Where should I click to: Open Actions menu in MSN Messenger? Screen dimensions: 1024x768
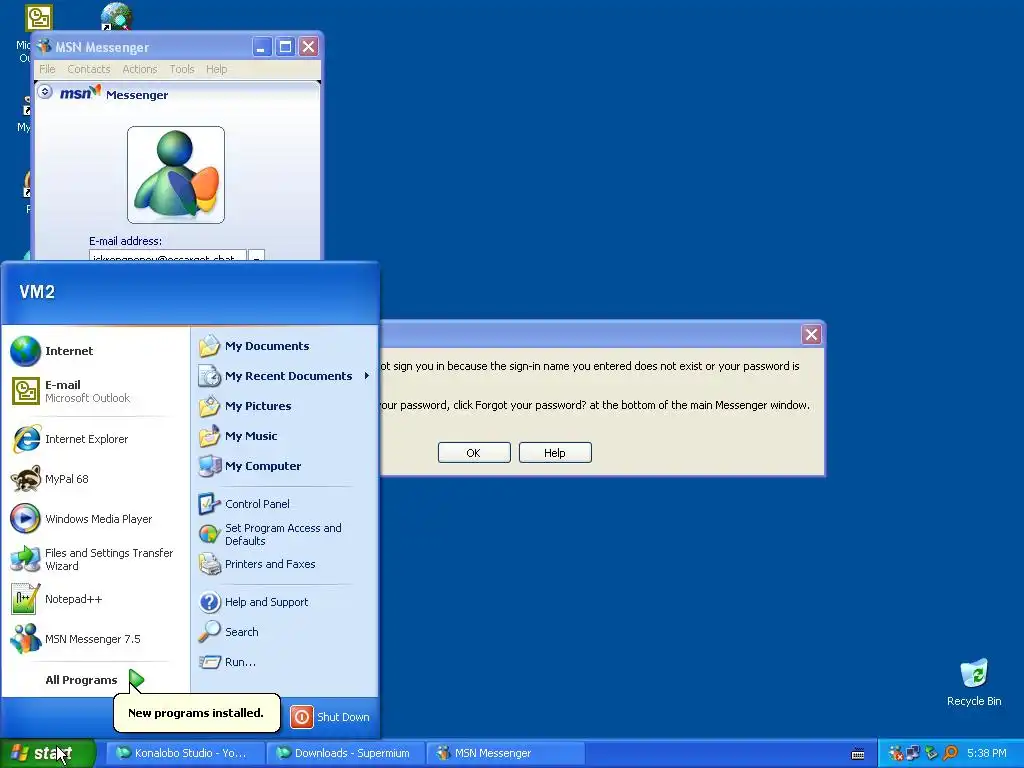click(140, 69)
